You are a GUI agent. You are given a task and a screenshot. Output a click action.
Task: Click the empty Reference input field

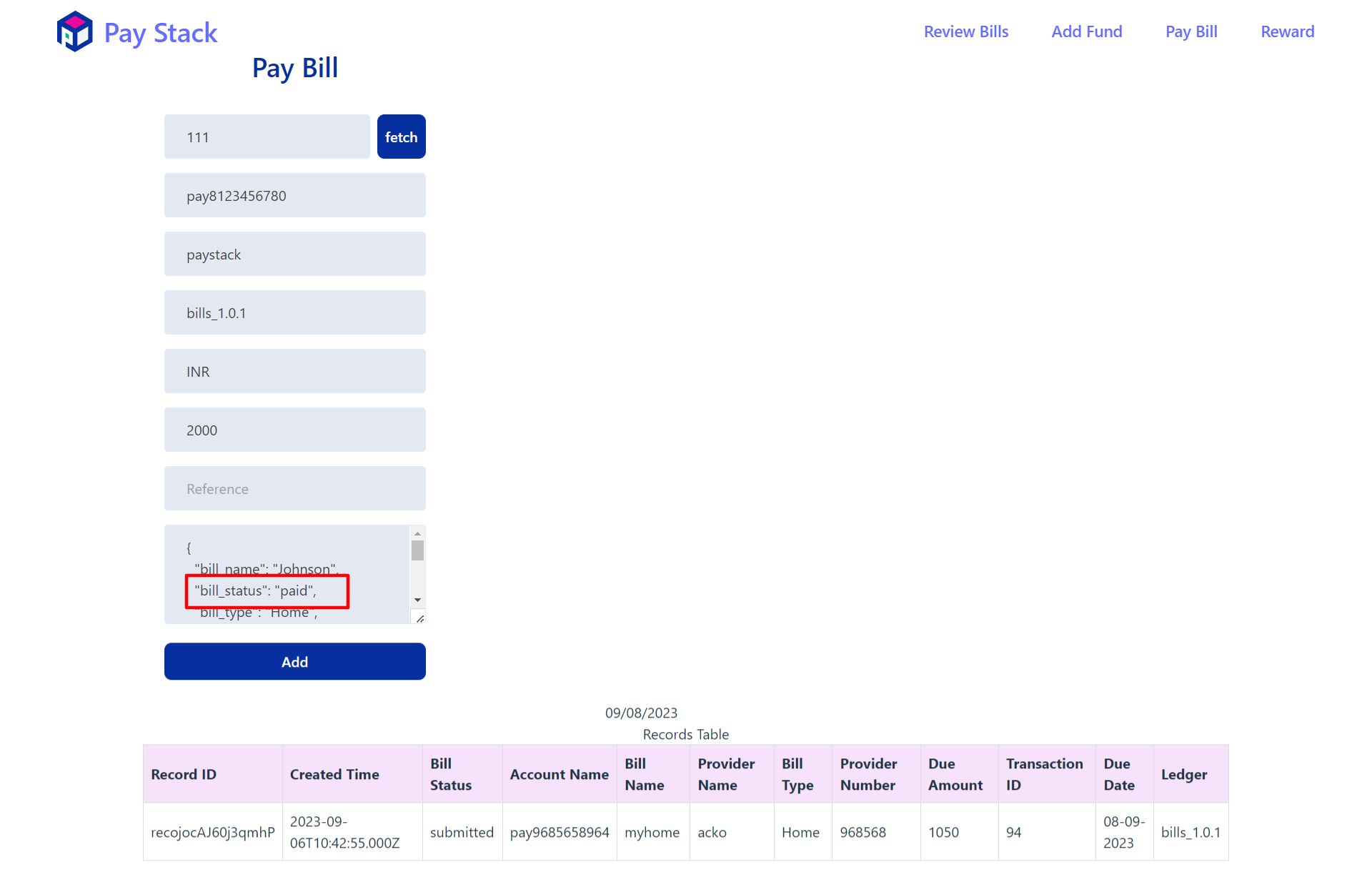coord(294,488)
